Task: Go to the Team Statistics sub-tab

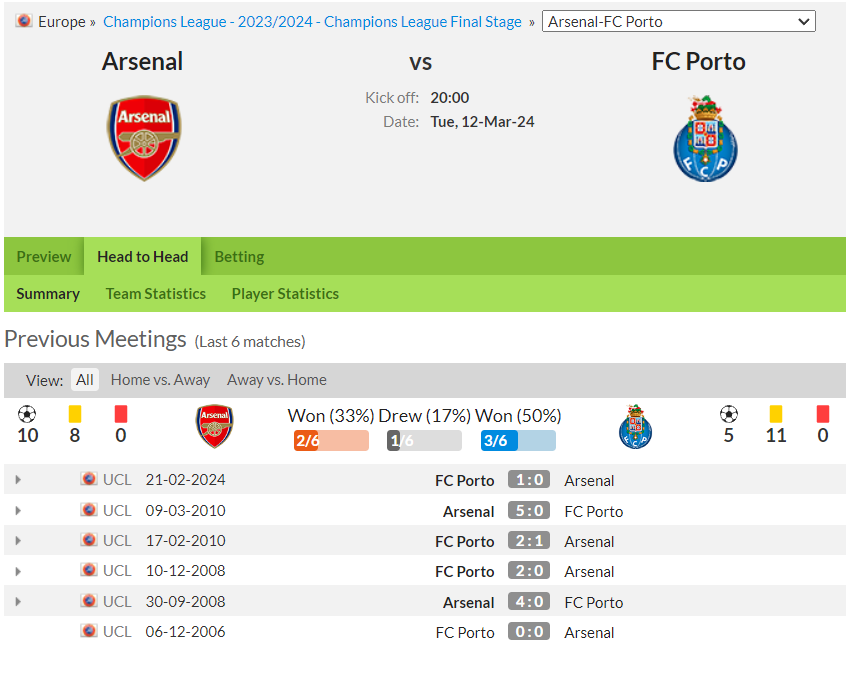Action: (x=156, y=294)
